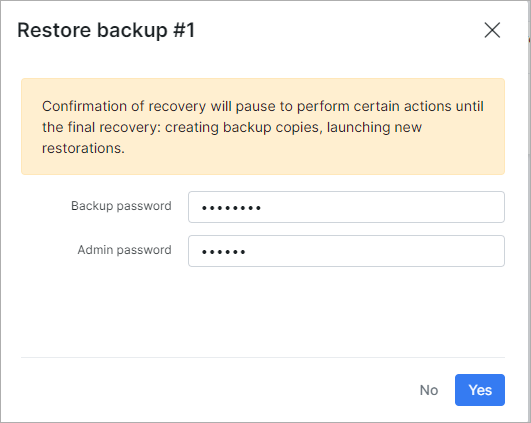Click the word 'restorations.' in the warning
Image resolution: width=531 pixels, height=423 pixels.
pos(83,148)
